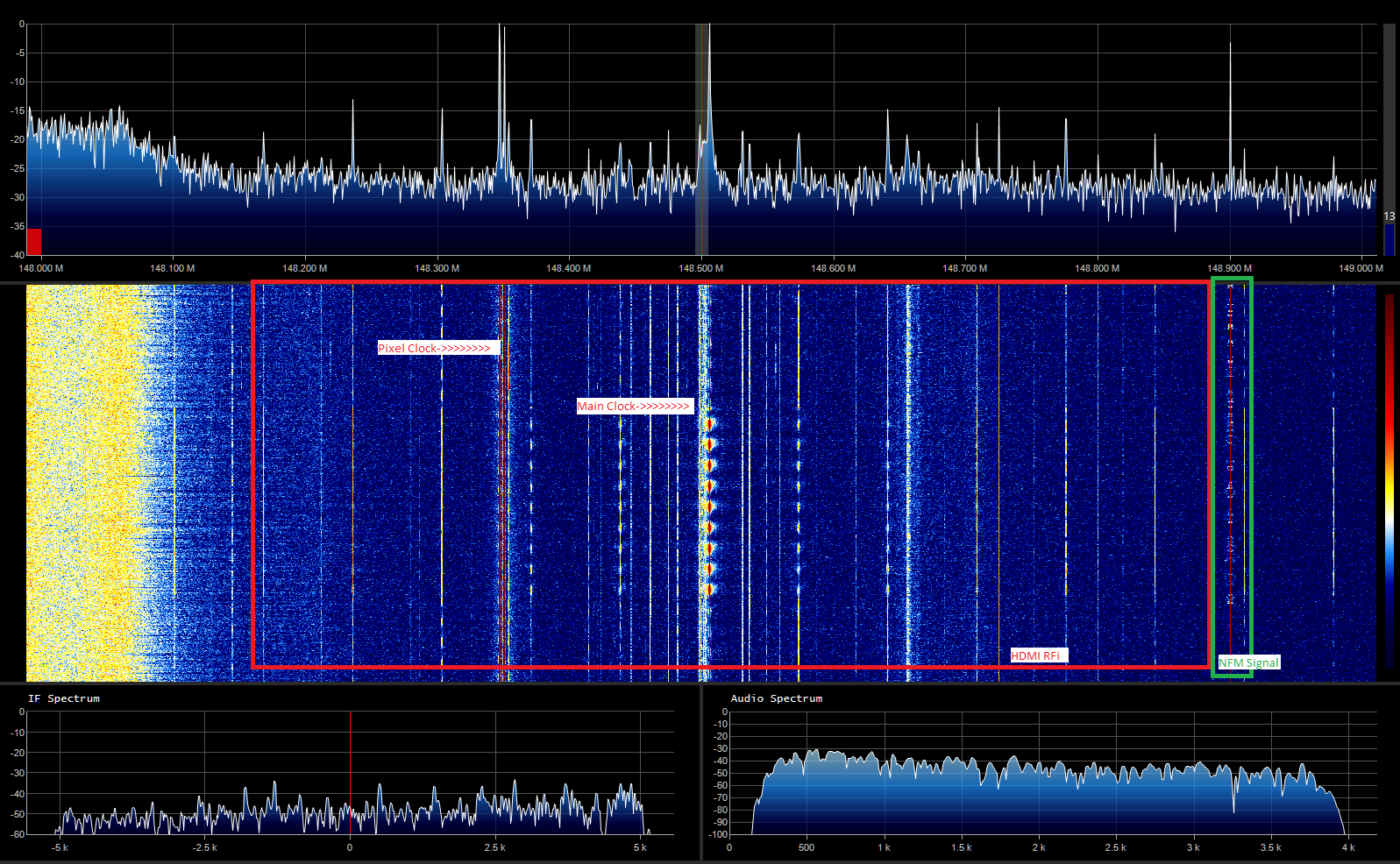Click the waterfall color gradient bar
Image resolution: width=1400 pixels, height=864 pixels.
tap(1389, 482)
